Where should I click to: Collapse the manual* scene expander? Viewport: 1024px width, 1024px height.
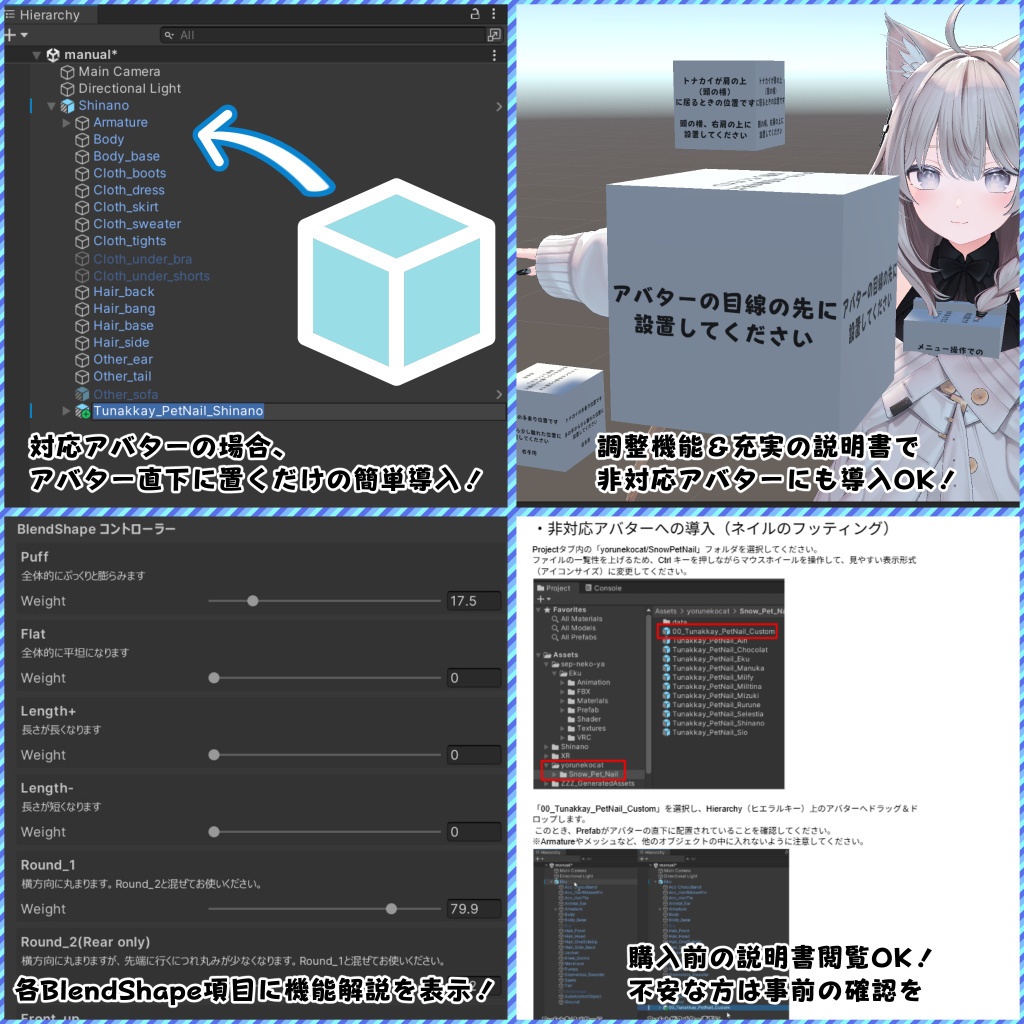tap(36, 54)
